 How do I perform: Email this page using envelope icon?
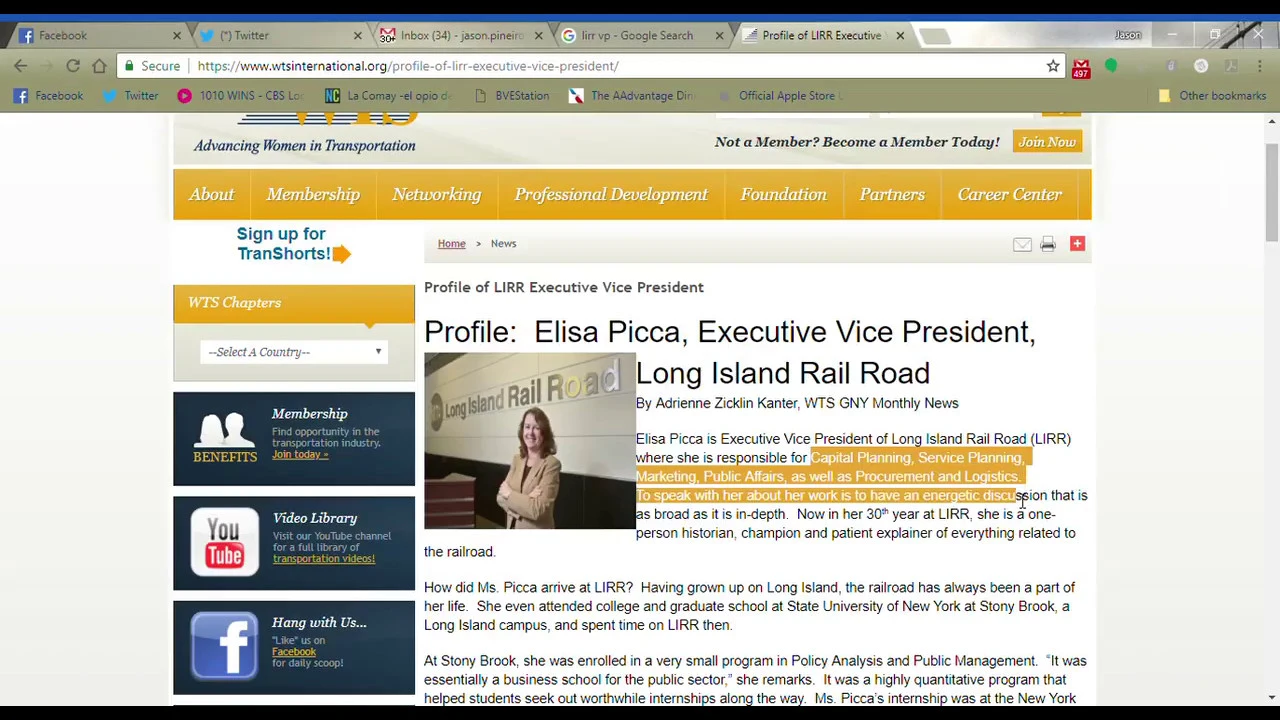click(x=1022, y=244)
